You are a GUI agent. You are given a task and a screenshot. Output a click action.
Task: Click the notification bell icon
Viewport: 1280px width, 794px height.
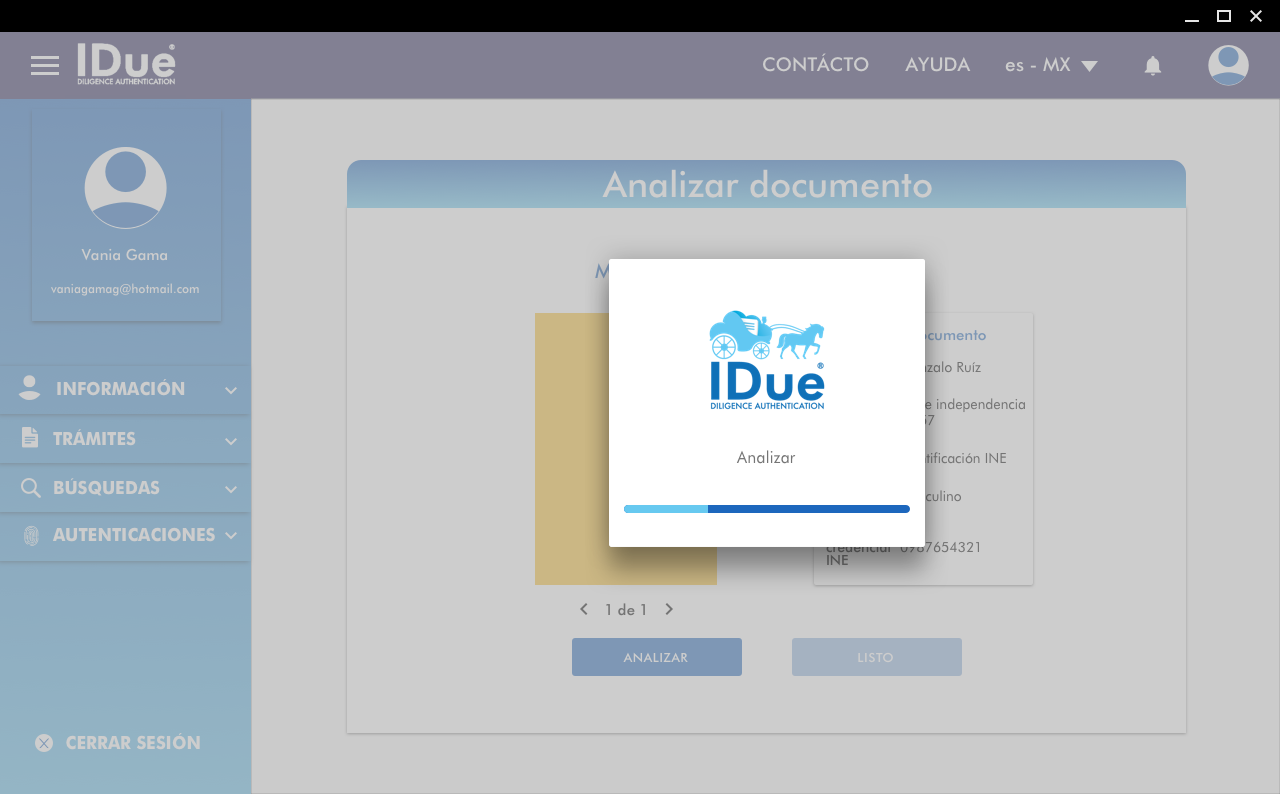(1153, 66)
